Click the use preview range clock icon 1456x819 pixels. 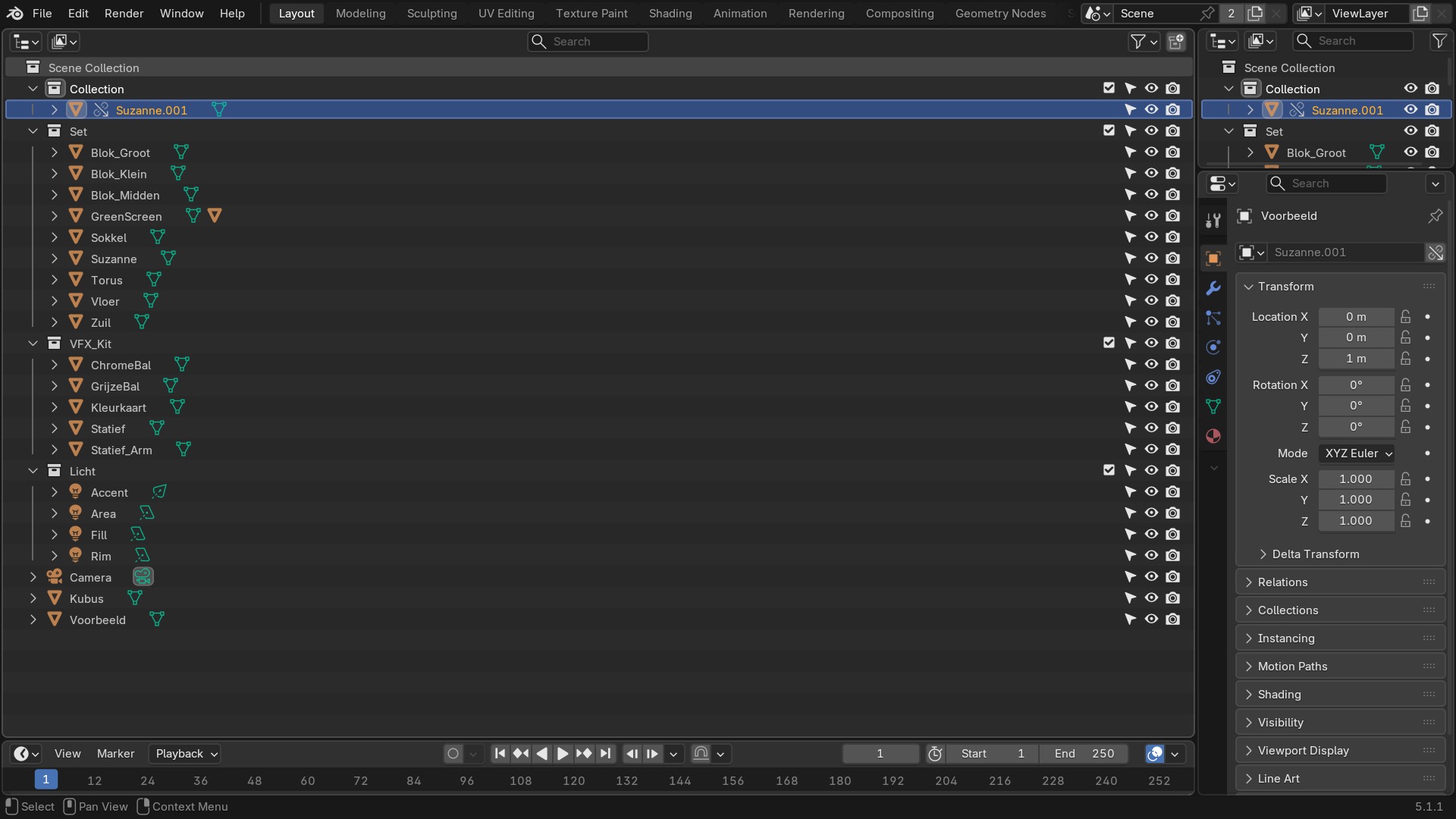[935, 754]
